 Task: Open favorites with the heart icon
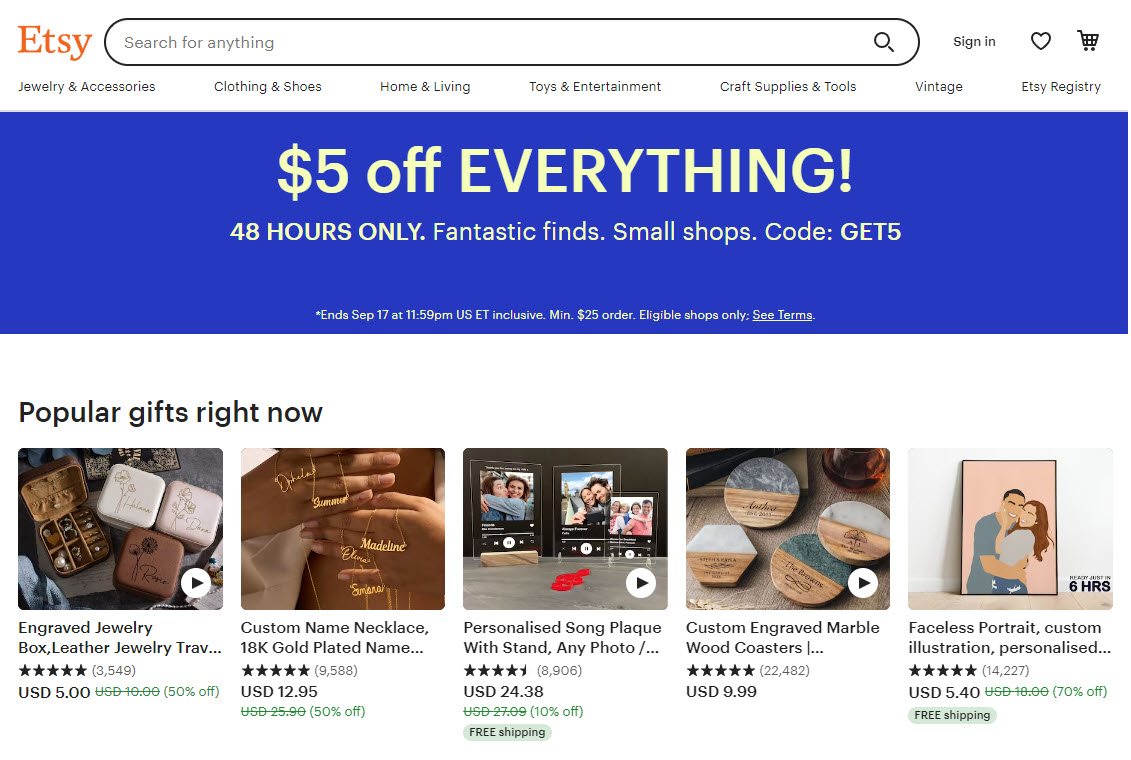[x=1041, y=41]
